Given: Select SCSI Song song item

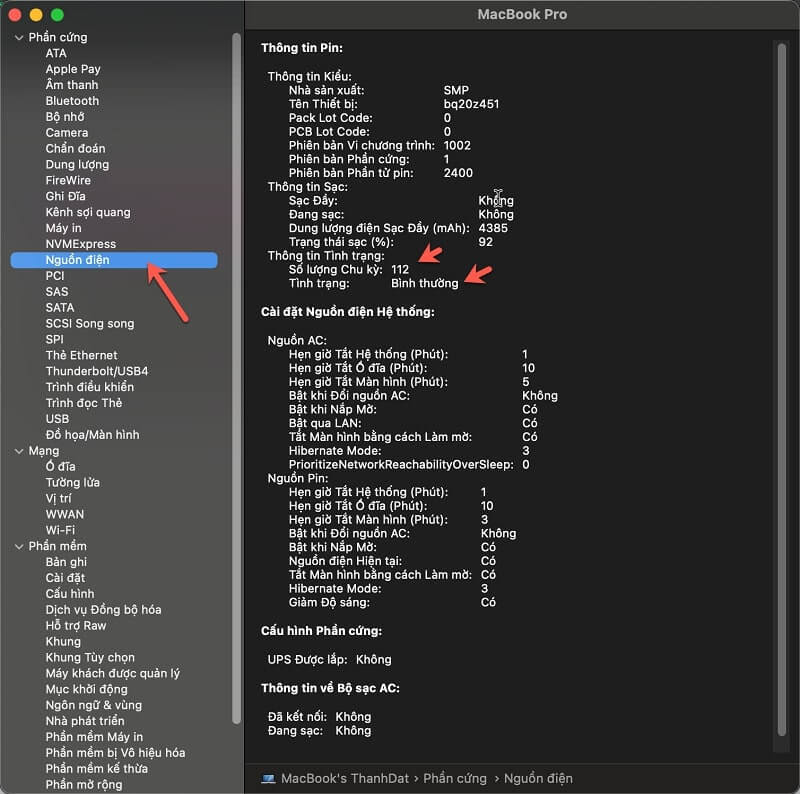Looking at the screenshot, I should (x=90, y=324).
